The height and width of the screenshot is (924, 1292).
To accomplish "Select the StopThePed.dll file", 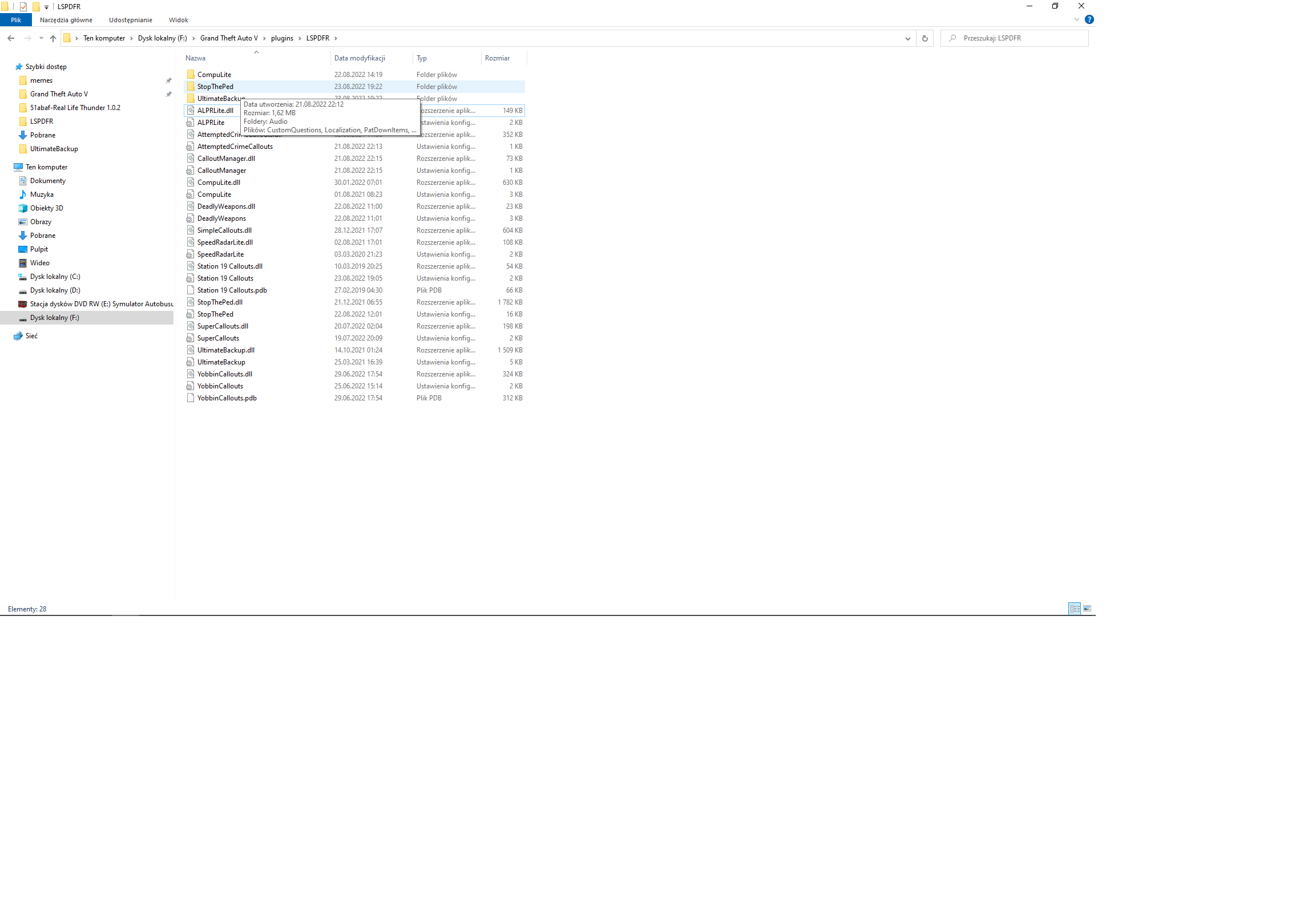I will pyautogui.click(x=220, y=302).
